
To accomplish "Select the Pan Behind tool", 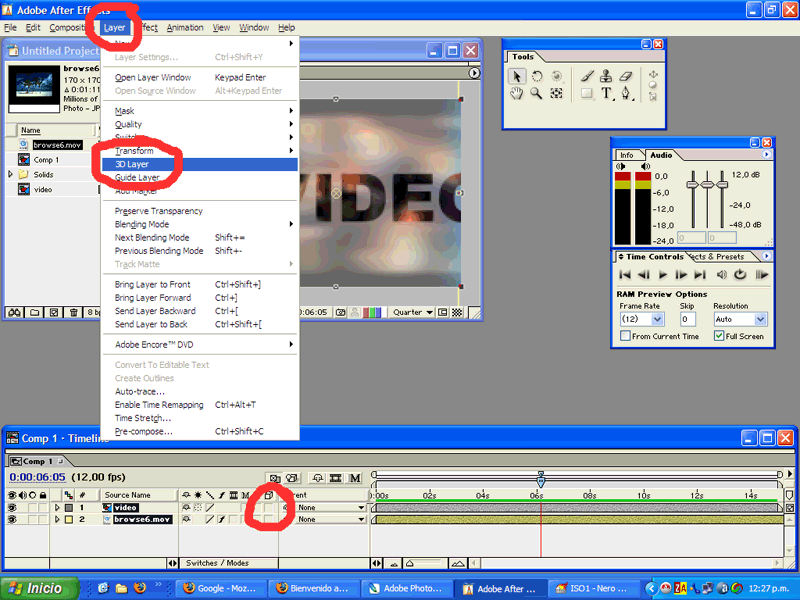I will click(556, 93).
